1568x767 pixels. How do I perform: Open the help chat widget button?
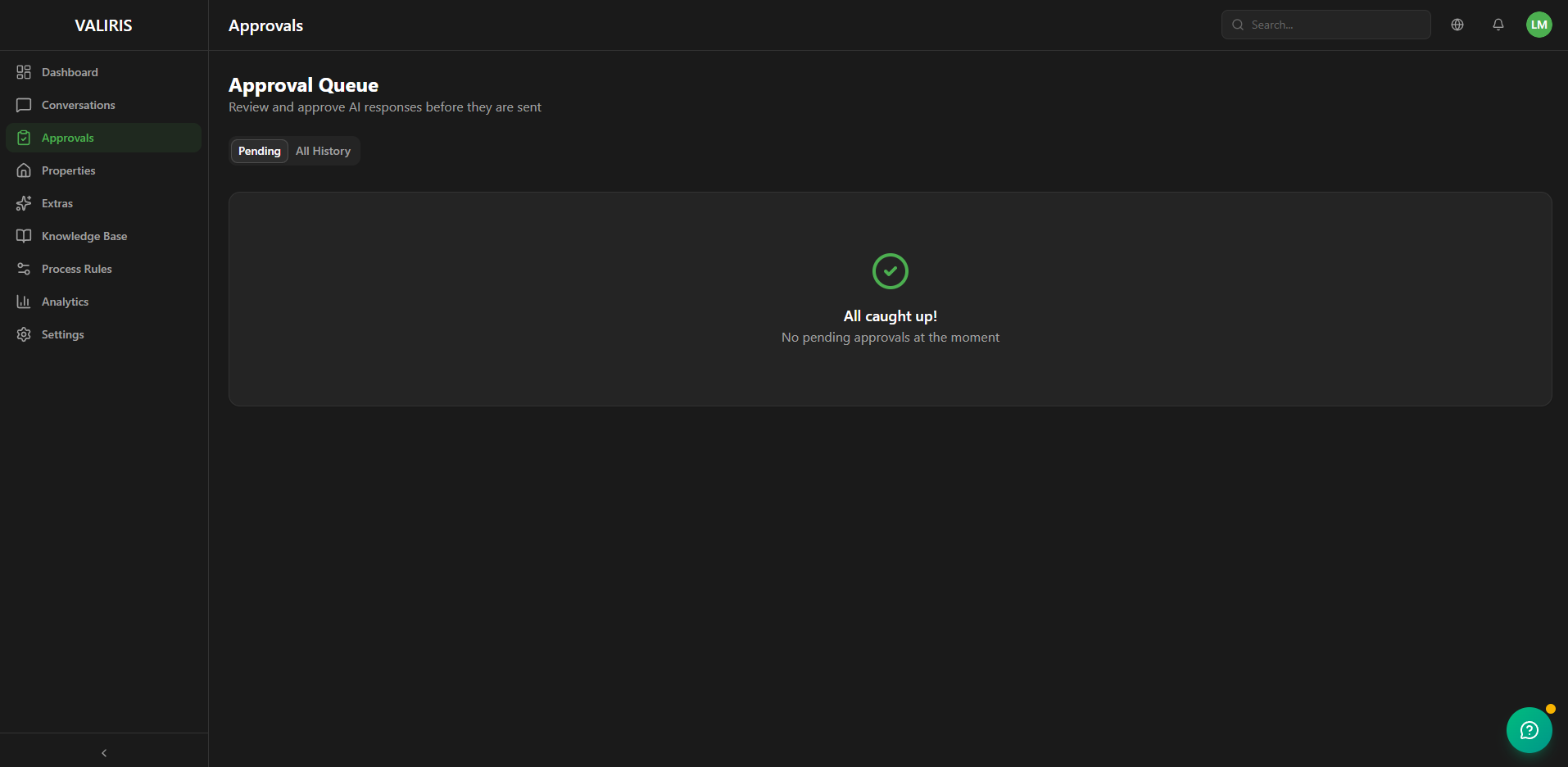tap(1529, 729)
